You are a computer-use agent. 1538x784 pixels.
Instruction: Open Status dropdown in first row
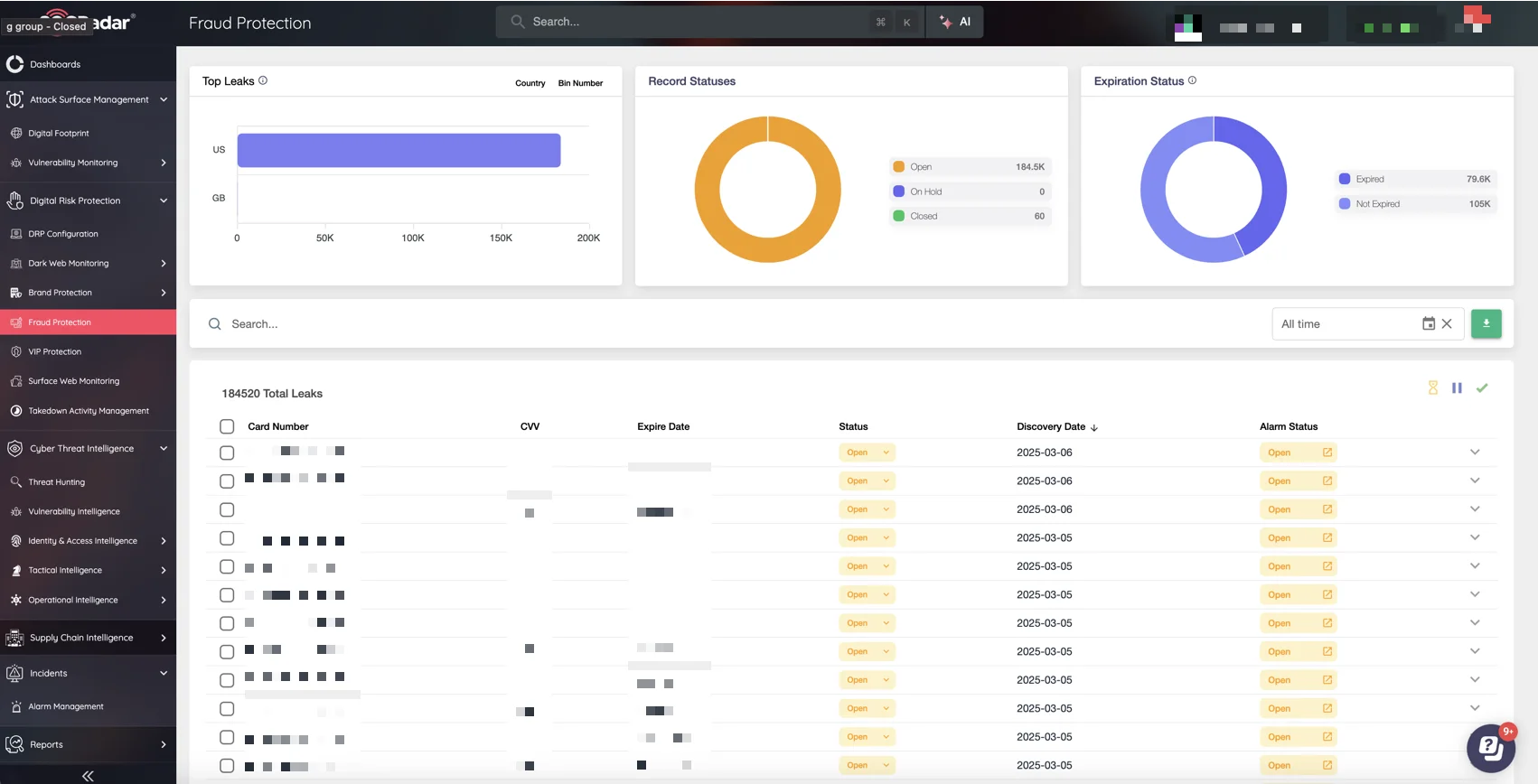pos(867,453)
